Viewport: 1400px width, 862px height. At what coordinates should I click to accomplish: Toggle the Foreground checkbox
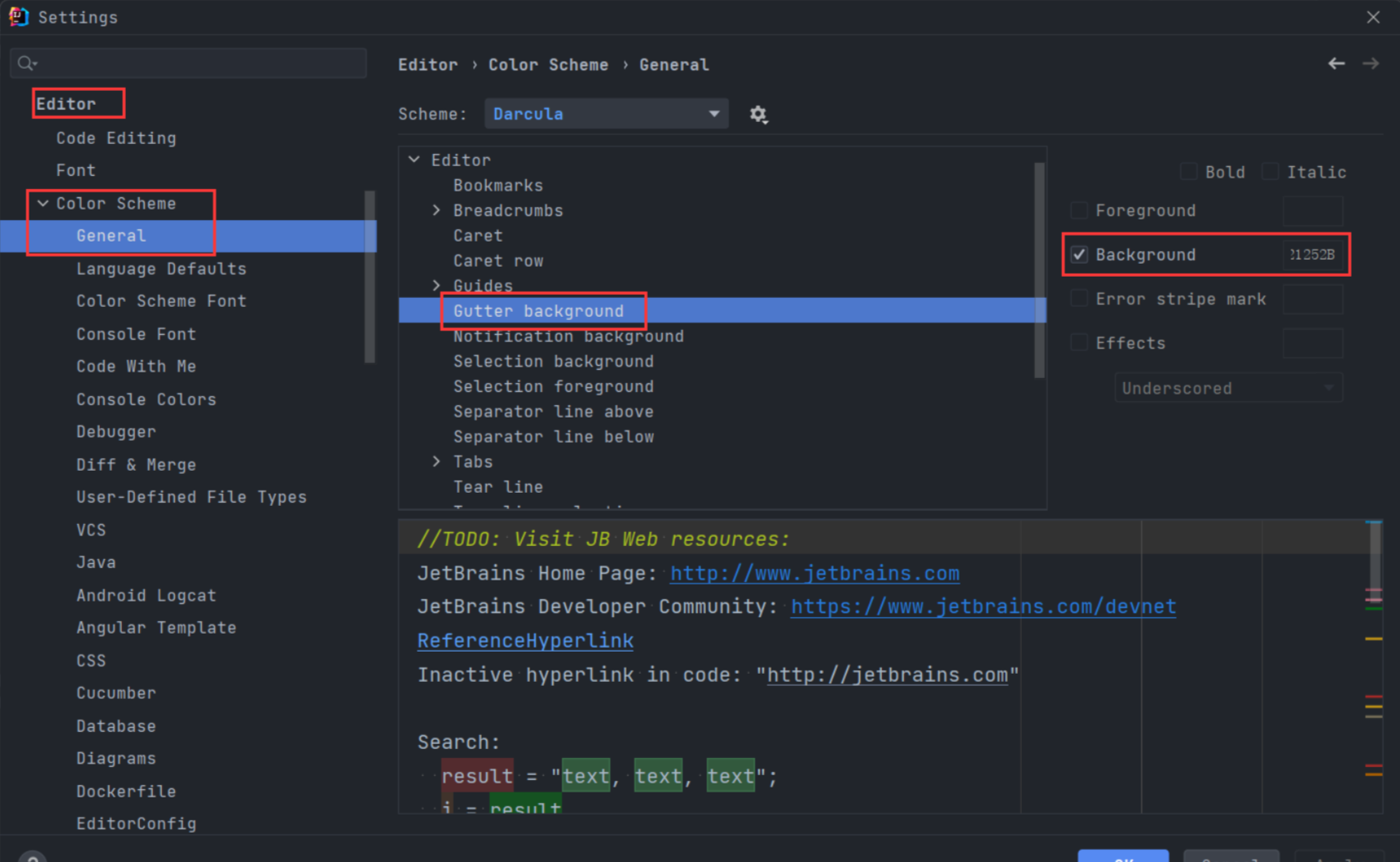click(x=1079, y=210)
